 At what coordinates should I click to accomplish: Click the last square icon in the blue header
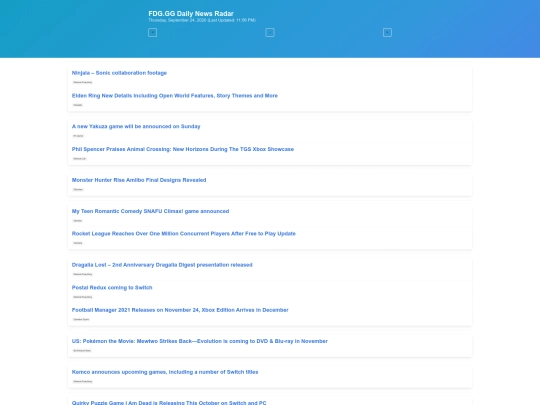point(387,33)
